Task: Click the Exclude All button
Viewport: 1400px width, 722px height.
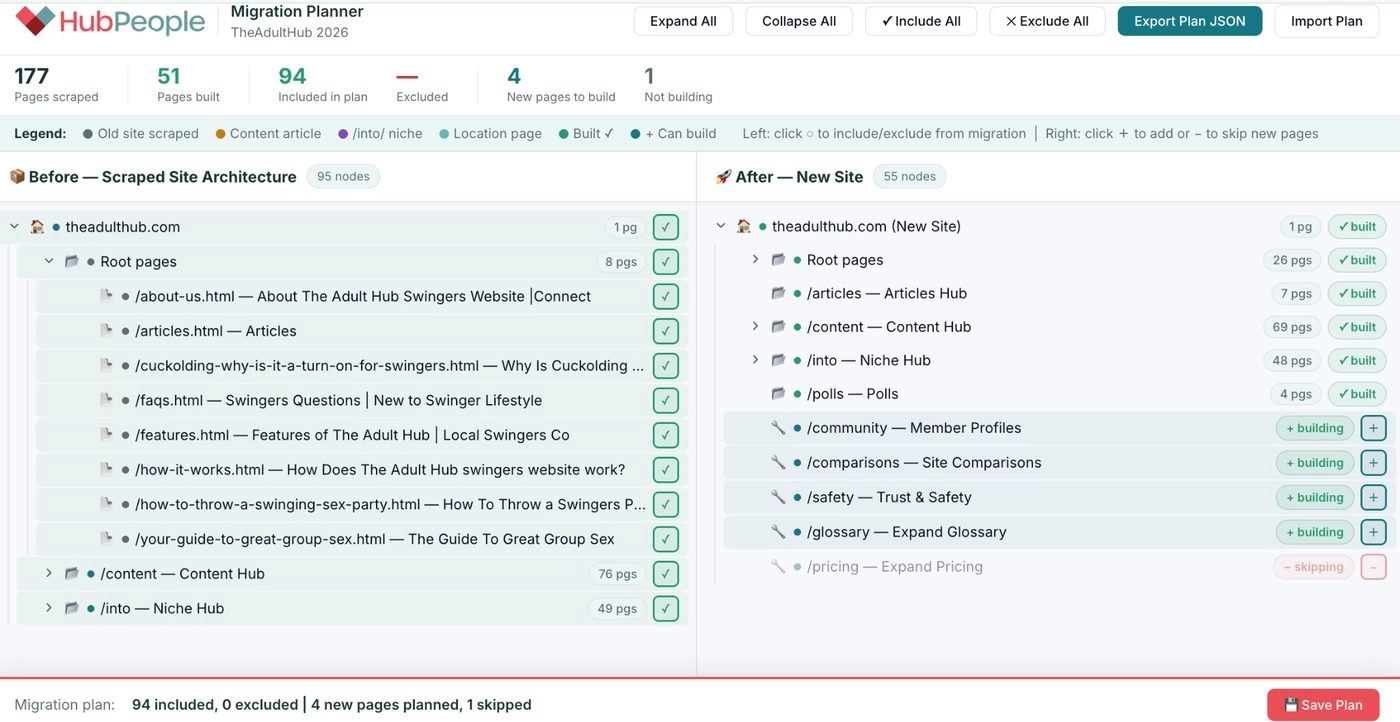Action: tap(1047, 21)
